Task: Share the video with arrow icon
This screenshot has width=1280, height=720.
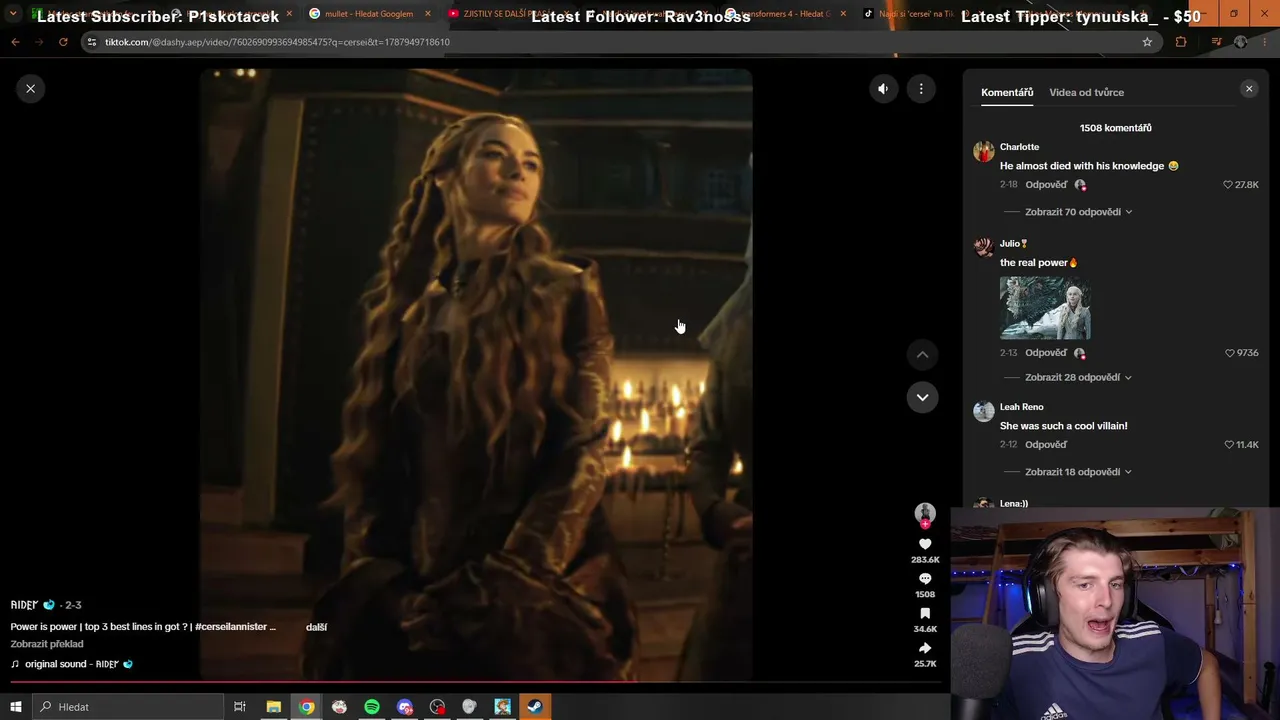Action: point(925,648)
